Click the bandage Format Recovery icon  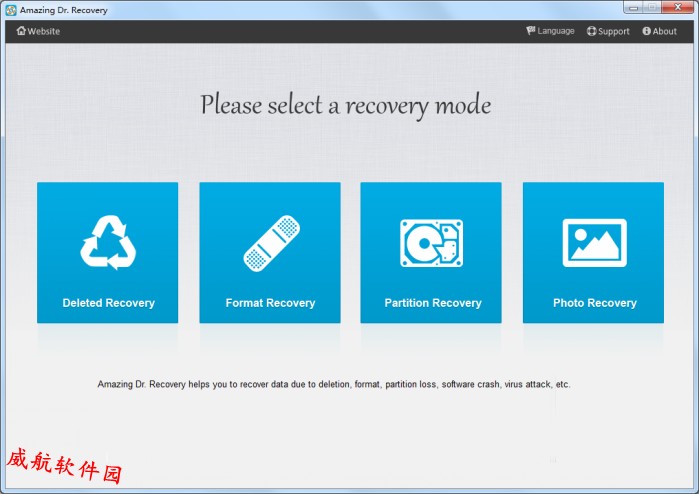tap(271, 243)
